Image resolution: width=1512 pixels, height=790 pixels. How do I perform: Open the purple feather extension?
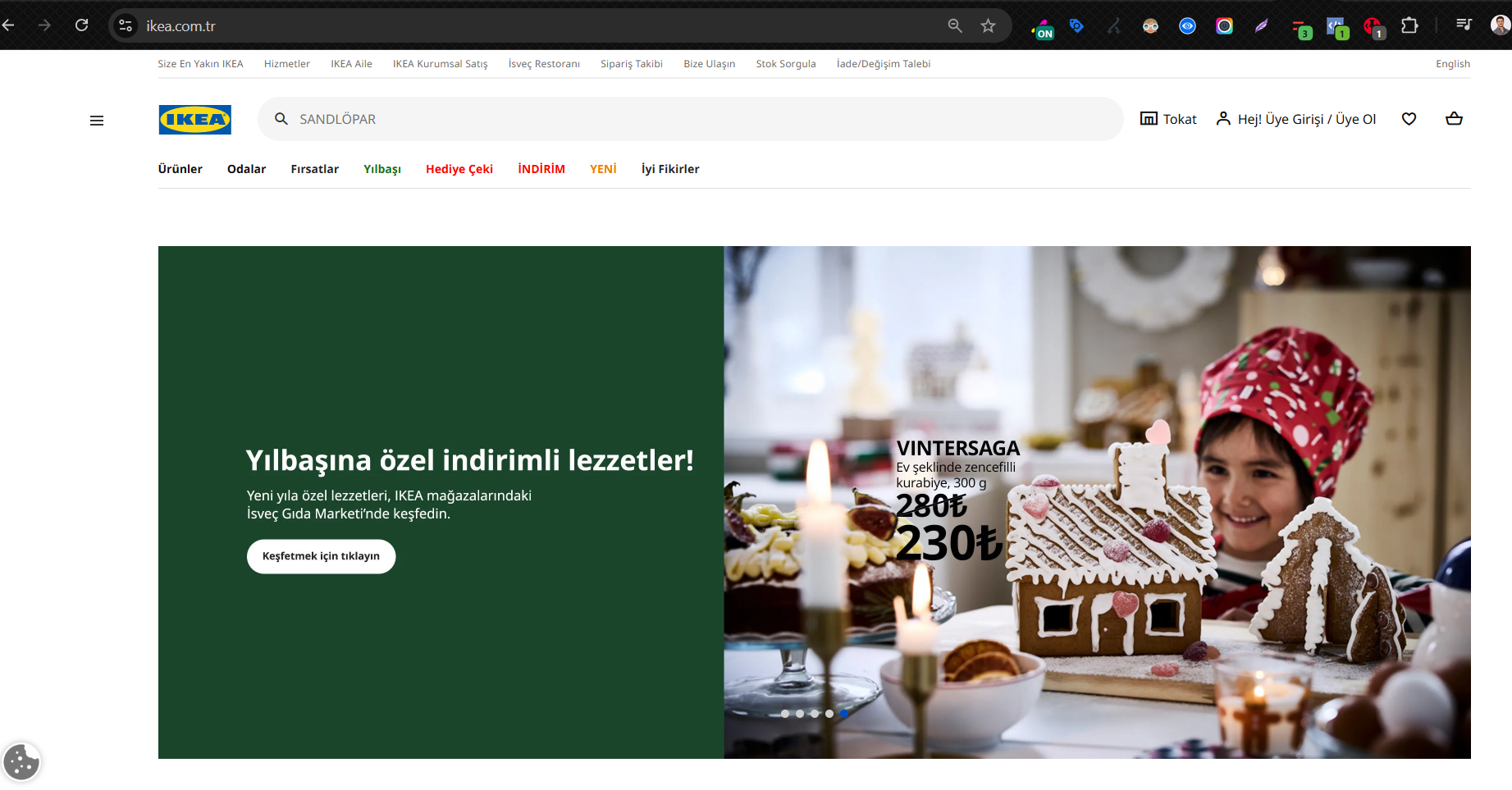tap(1261, 26)
